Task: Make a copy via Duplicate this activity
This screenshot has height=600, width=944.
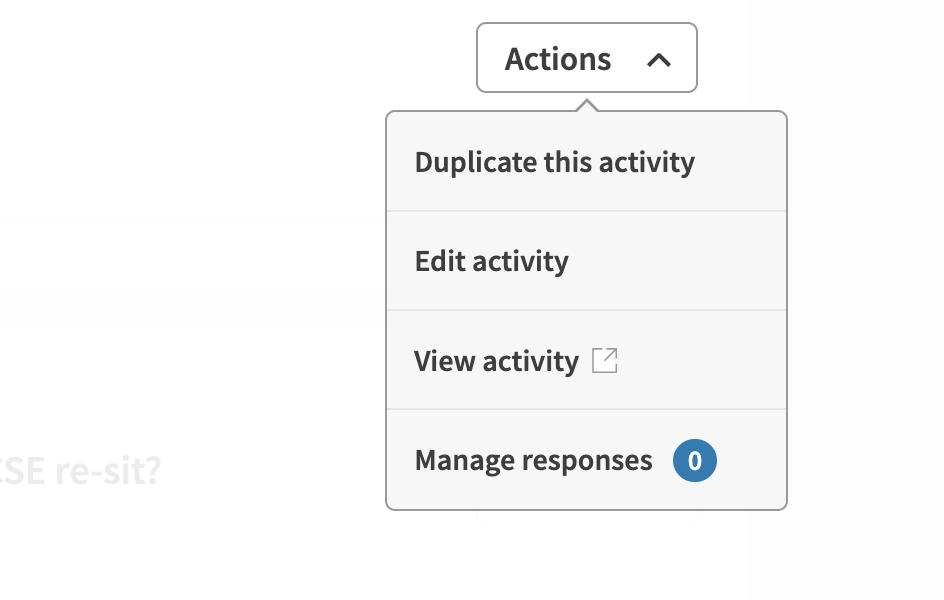Action: (x=554, y=162)
